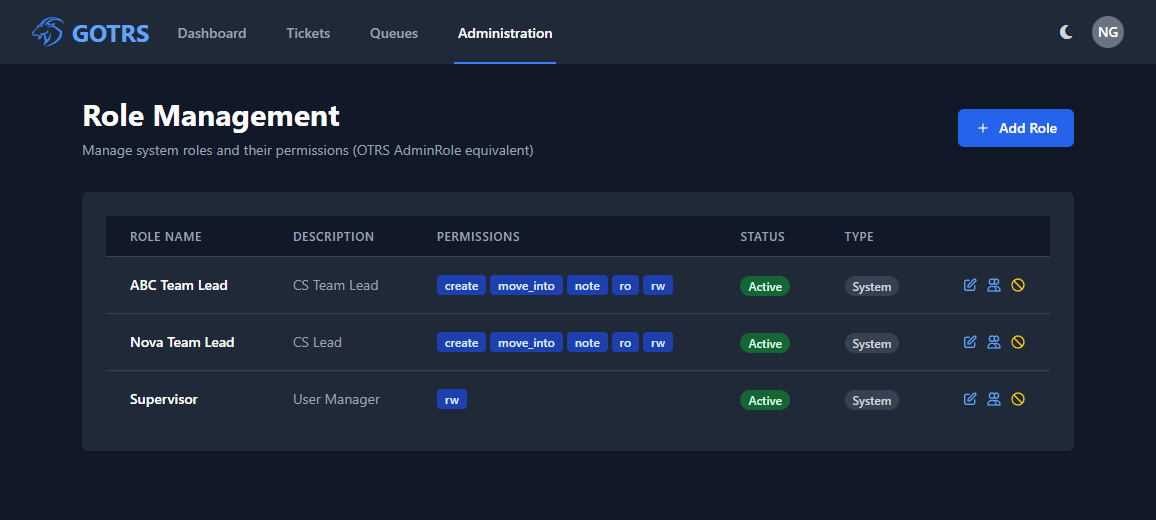Open the Dashboard nav item
This screenshot has width=1156, height=520.
[212, 33]
